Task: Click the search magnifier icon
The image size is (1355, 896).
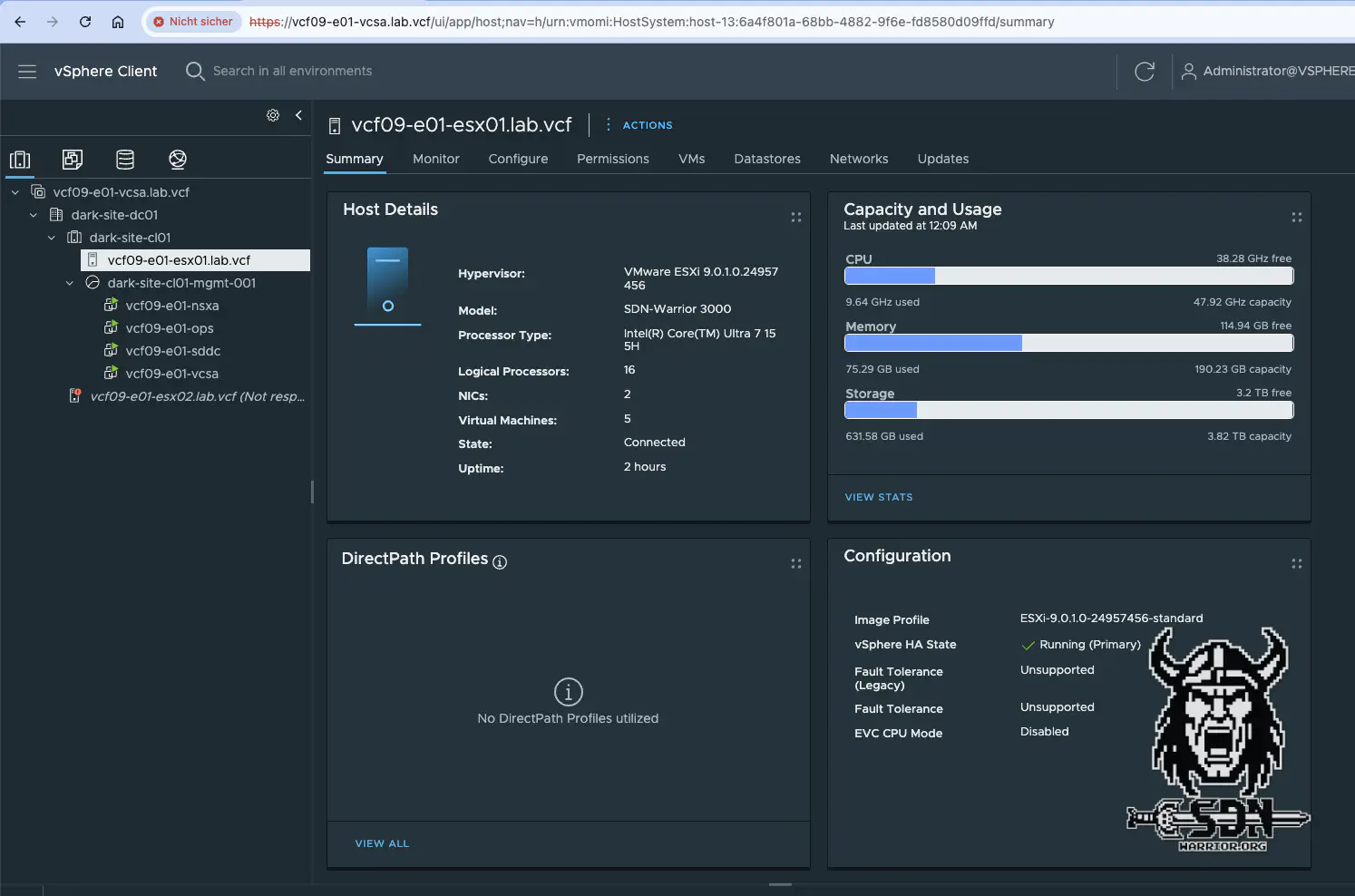Action: click(194, 71)
